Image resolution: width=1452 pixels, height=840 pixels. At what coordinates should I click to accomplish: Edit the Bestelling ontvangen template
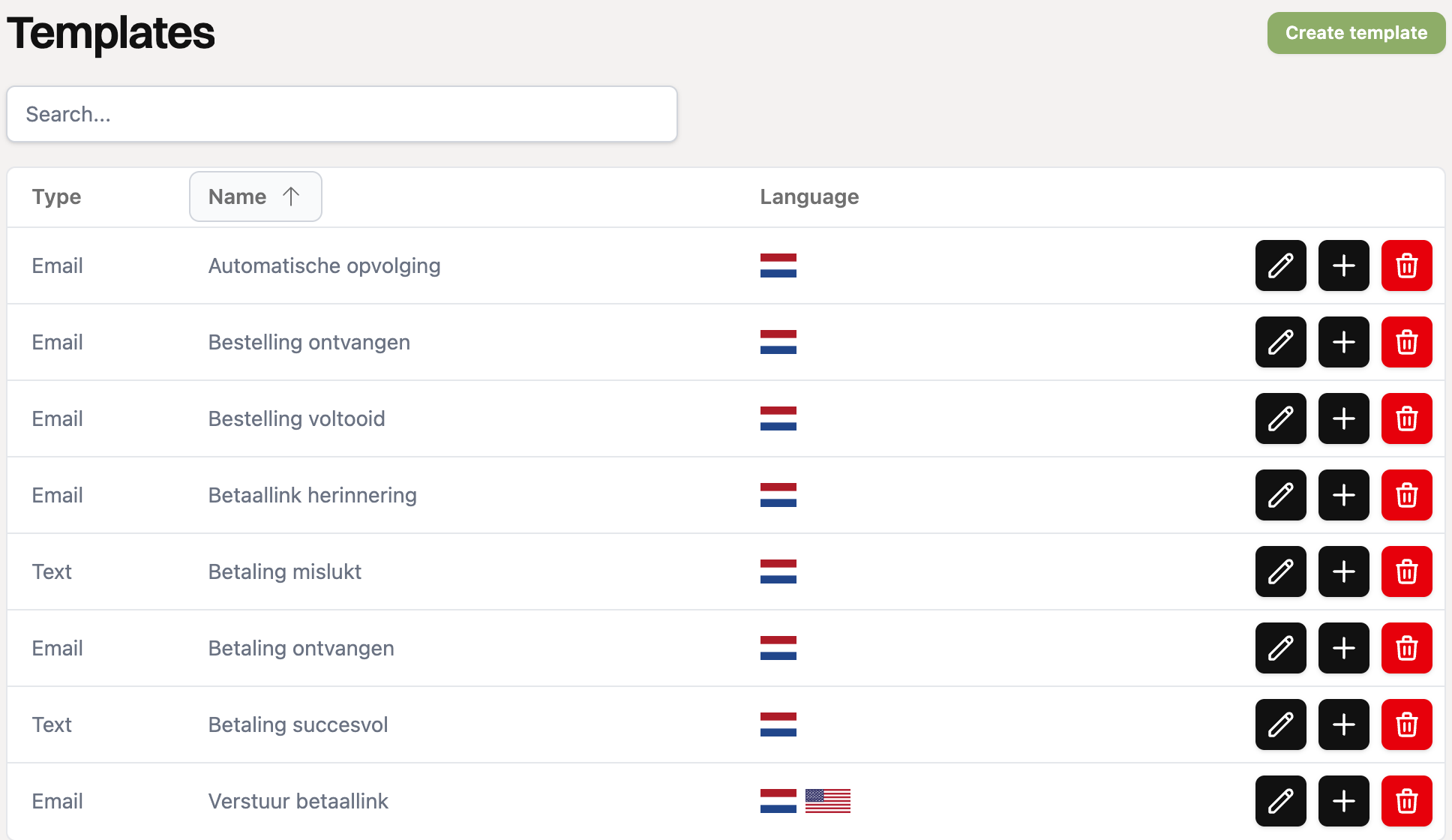(1281, 342)
